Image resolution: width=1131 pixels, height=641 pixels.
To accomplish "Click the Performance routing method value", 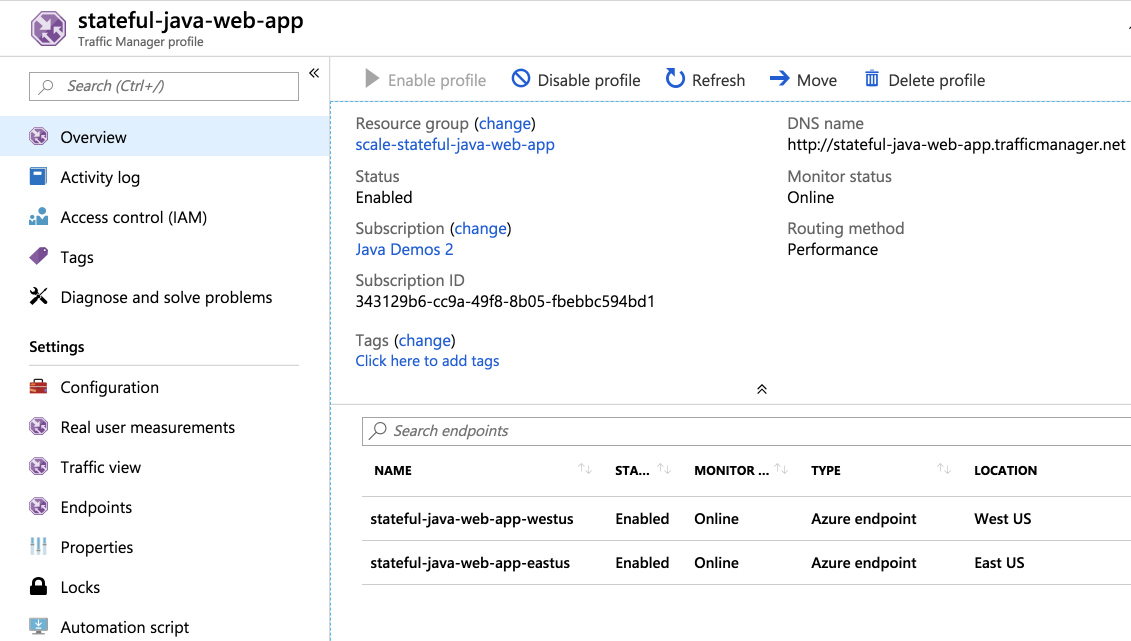I will 833,249.
